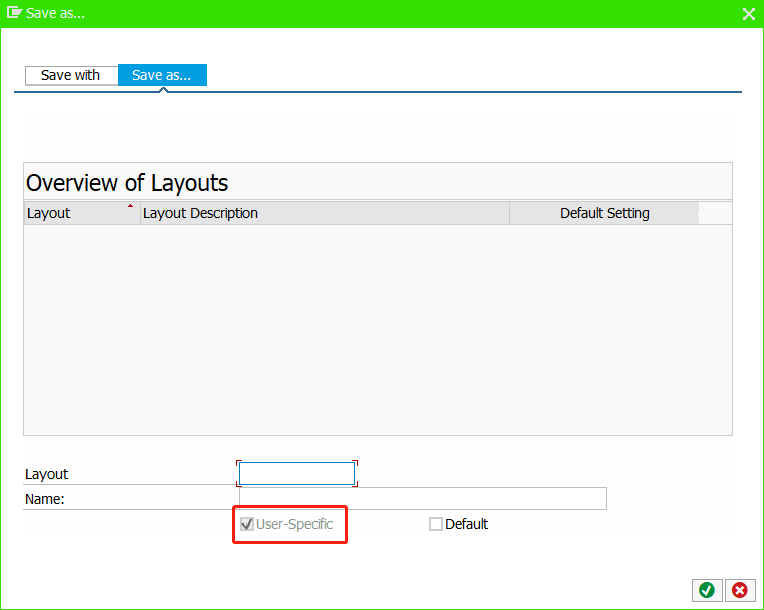
Task: Confirm with the green checkmark button
Action: coord(707,590)
